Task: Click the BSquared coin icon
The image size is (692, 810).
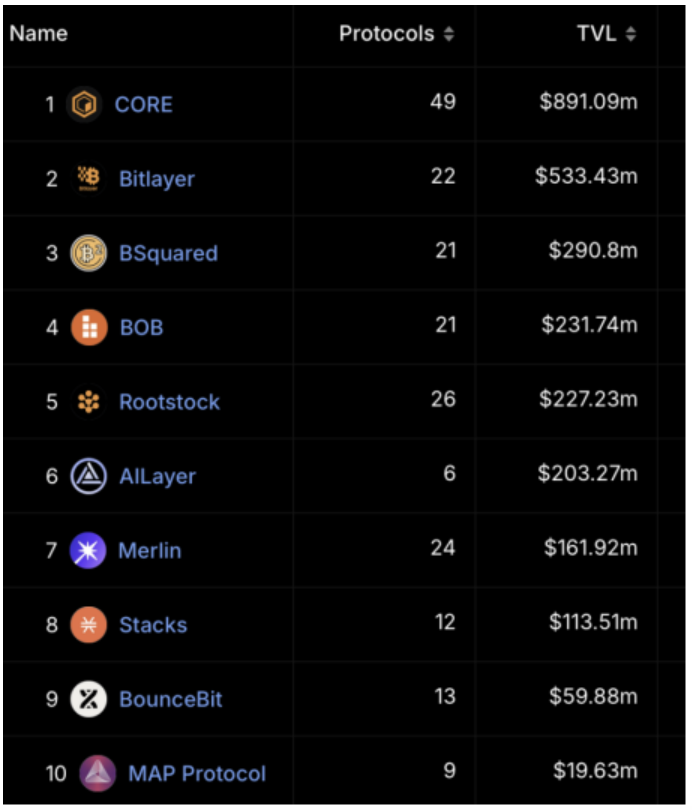Action: coord(88,253)
